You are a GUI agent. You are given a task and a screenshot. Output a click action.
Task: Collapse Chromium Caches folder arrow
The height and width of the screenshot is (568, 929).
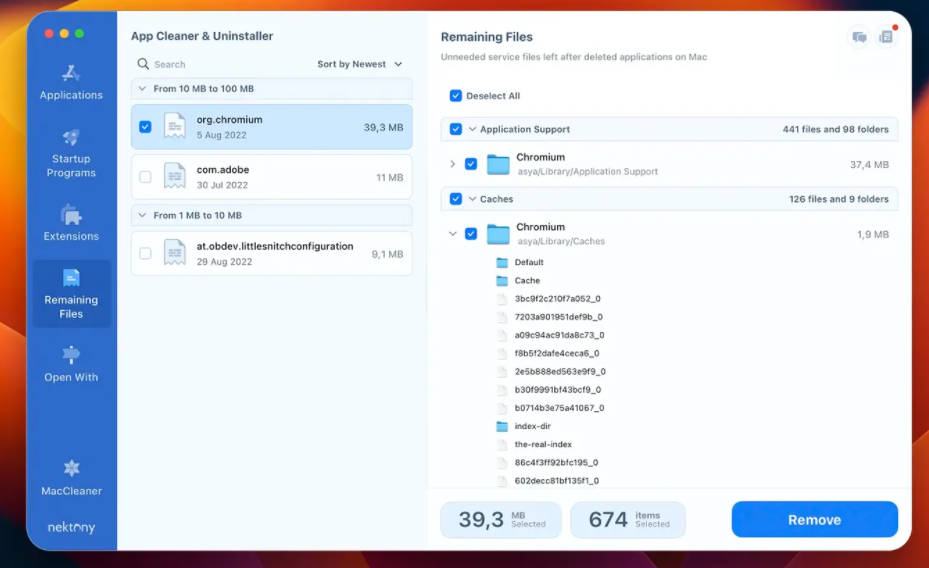tap(453, 234)
